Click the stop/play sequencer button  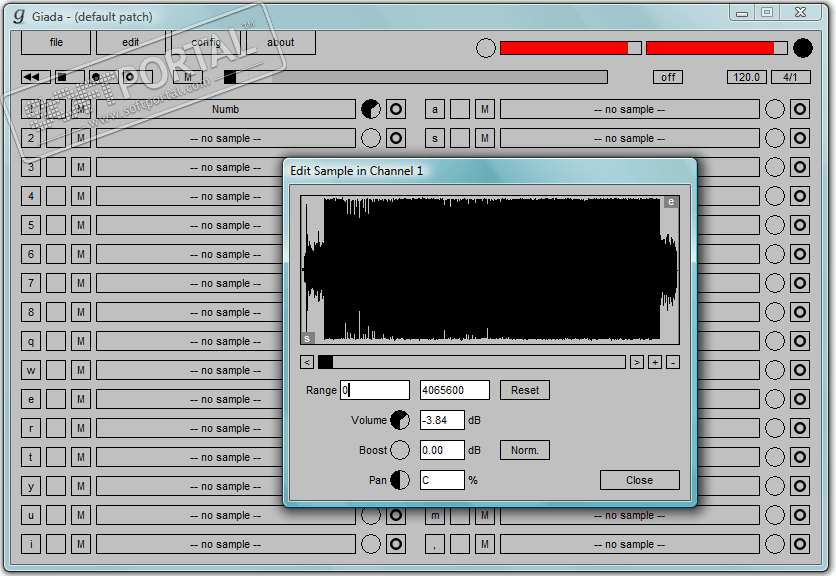[69, 77]
